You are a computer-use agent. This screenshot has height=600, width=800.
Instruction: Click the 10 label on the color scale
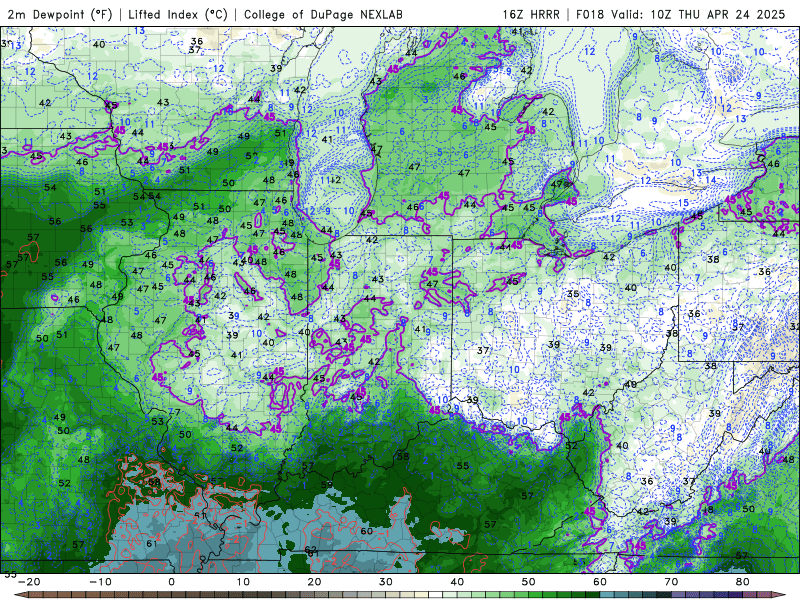[x=243, y=582]
